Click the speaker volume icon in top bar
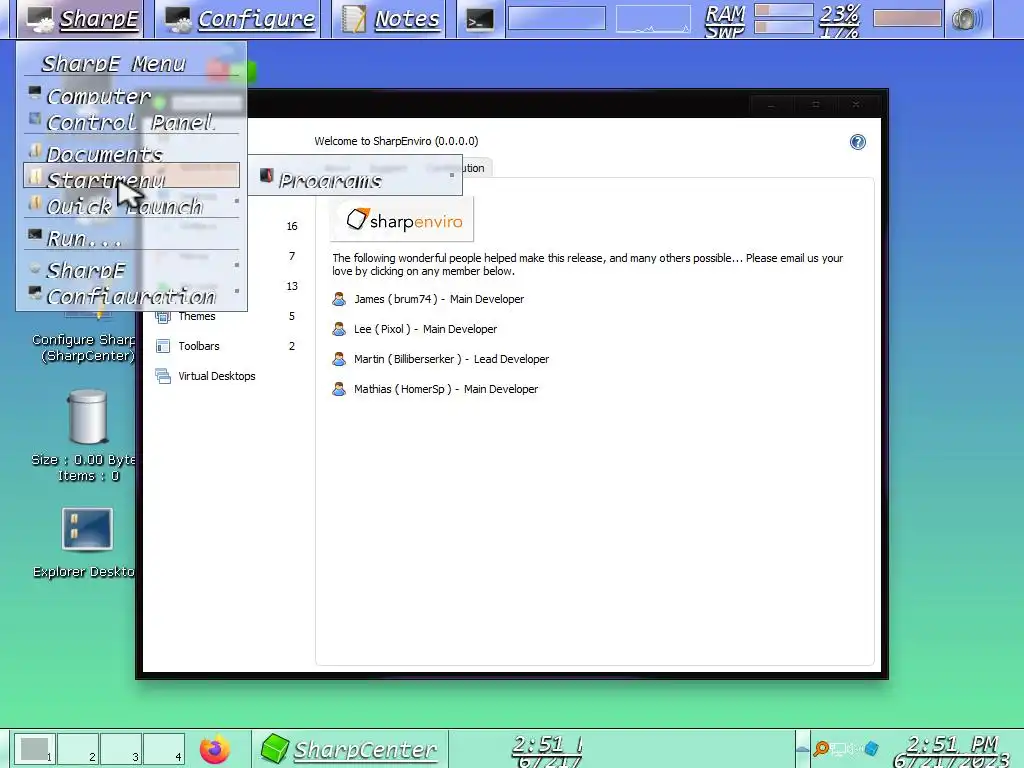Screen dimensions: 1024x768 [966, 19]
